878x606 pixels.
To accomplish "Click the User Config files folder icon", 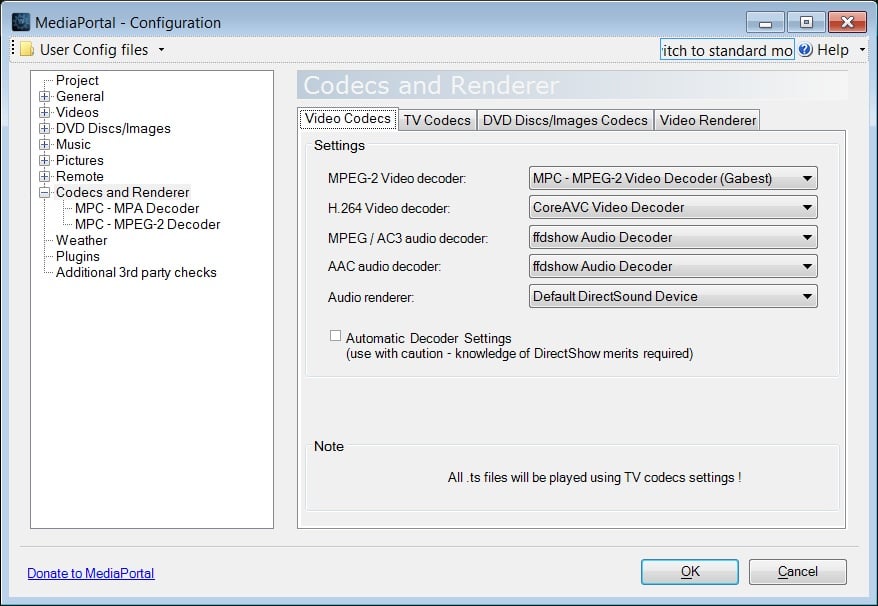I will 27,49.
